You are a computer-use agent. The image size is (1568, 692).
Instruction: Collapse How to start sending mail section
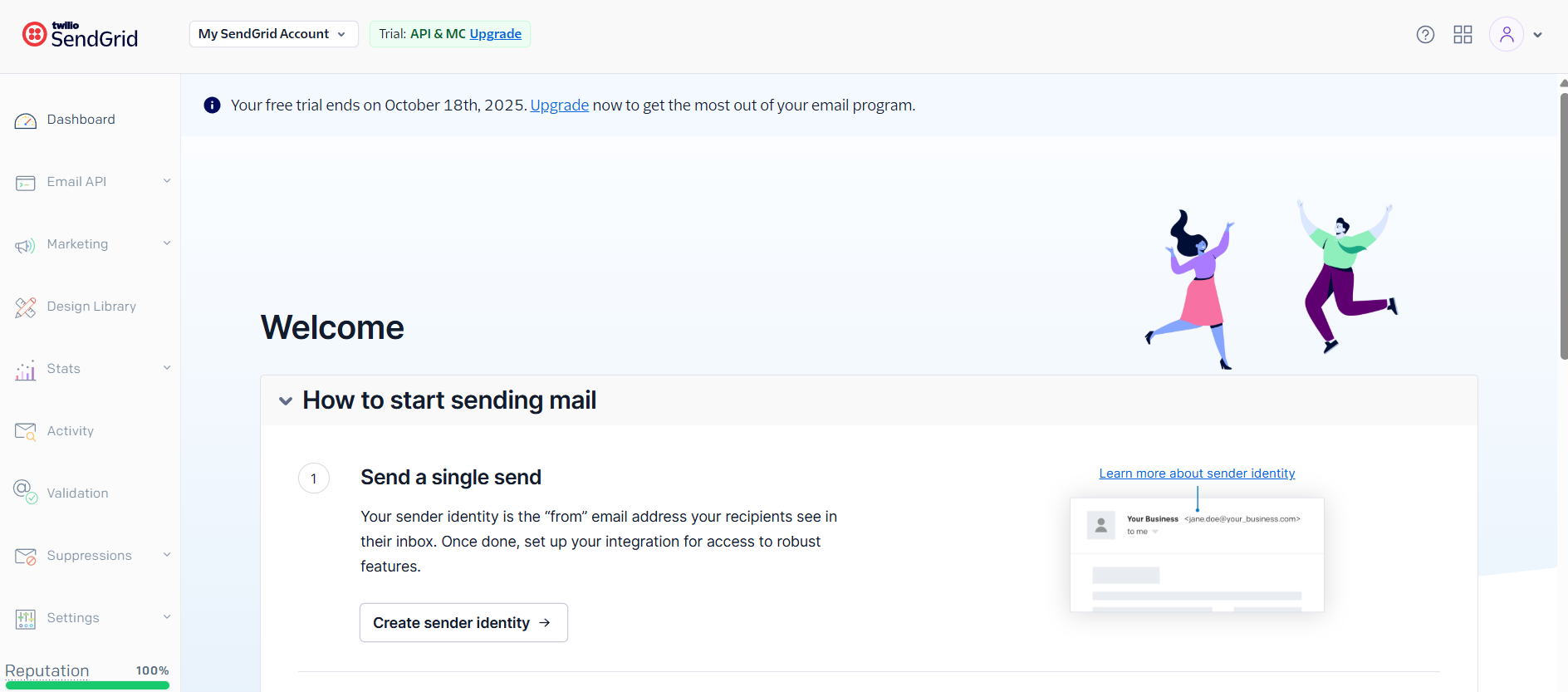coord(286,401)
